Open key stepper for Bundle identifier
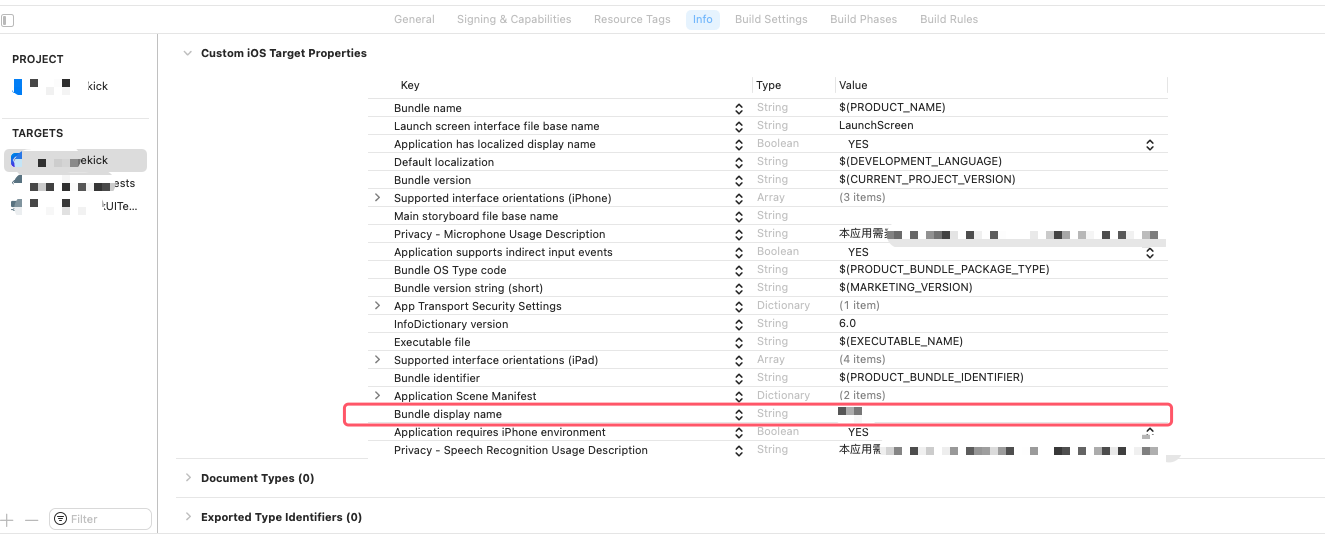The width and height of the screenshot is (1325, 541). click(x=739, y=378)
